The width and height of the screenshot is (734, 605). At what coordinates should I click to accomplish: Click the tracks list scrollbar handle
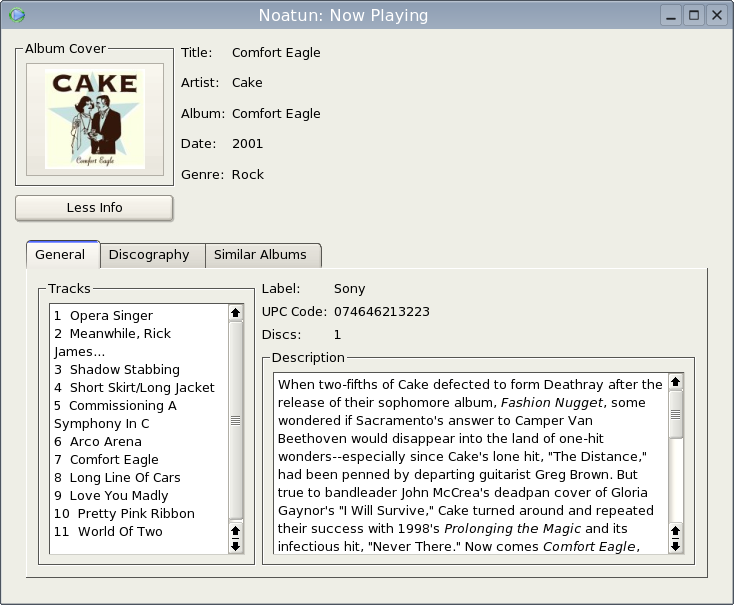(235, 421)
